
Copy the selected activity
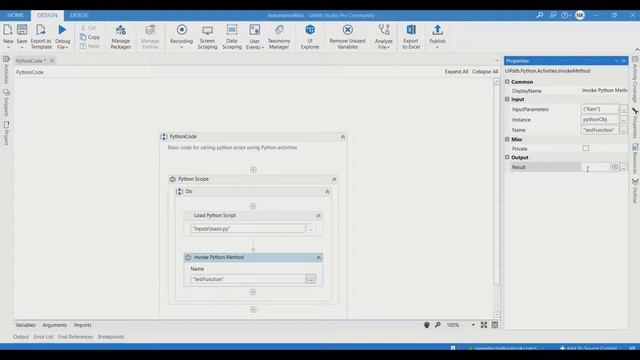click(90, 37)
